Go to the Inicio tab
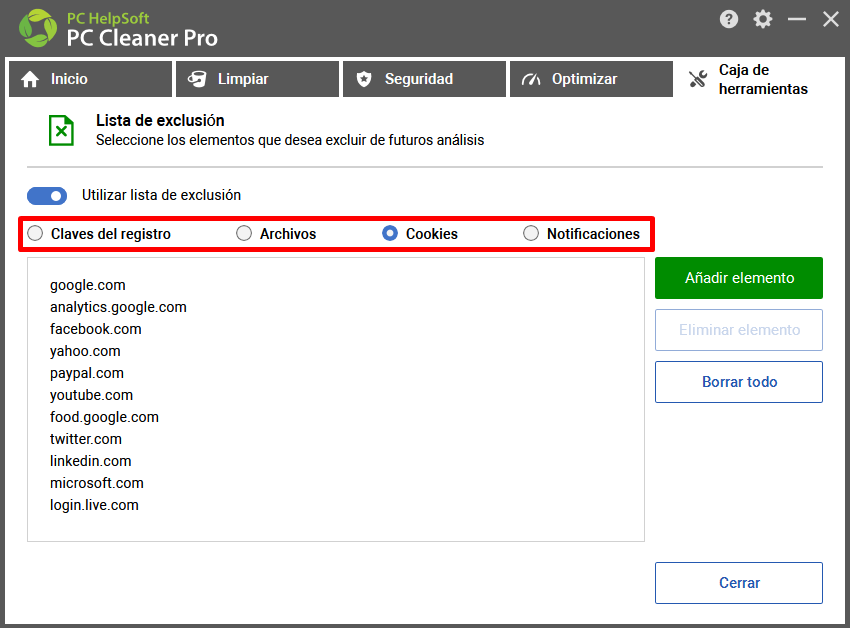The height and width of the screenshot is (628, 850). click(x=91, y=79)
